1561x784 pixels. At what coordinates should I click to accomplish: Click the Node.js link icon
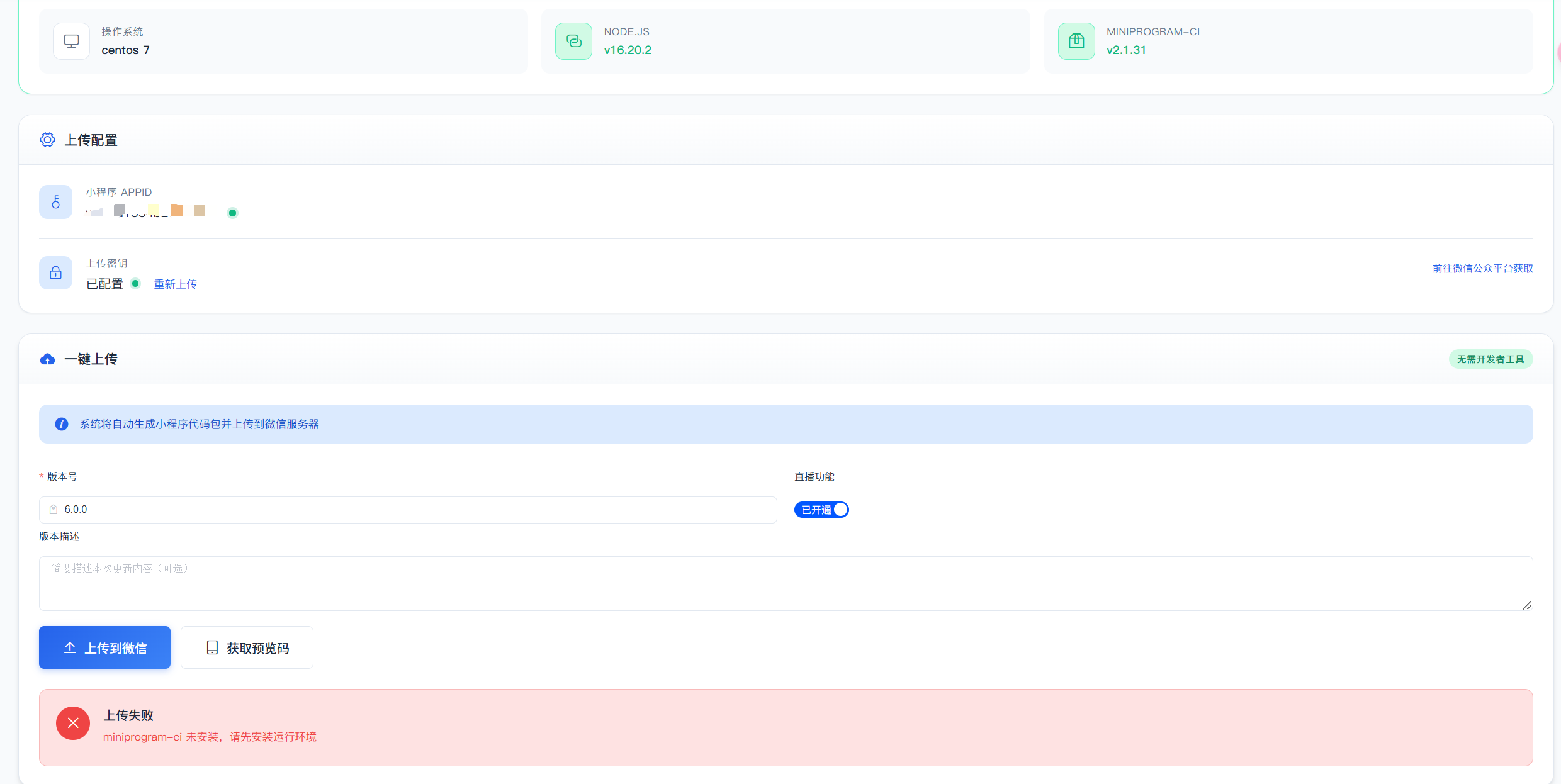point(573,42)
